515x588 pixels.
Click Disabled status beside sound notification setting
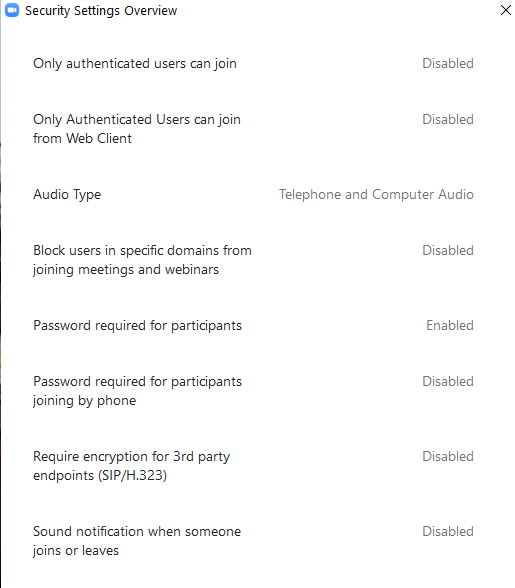[448, 531]
